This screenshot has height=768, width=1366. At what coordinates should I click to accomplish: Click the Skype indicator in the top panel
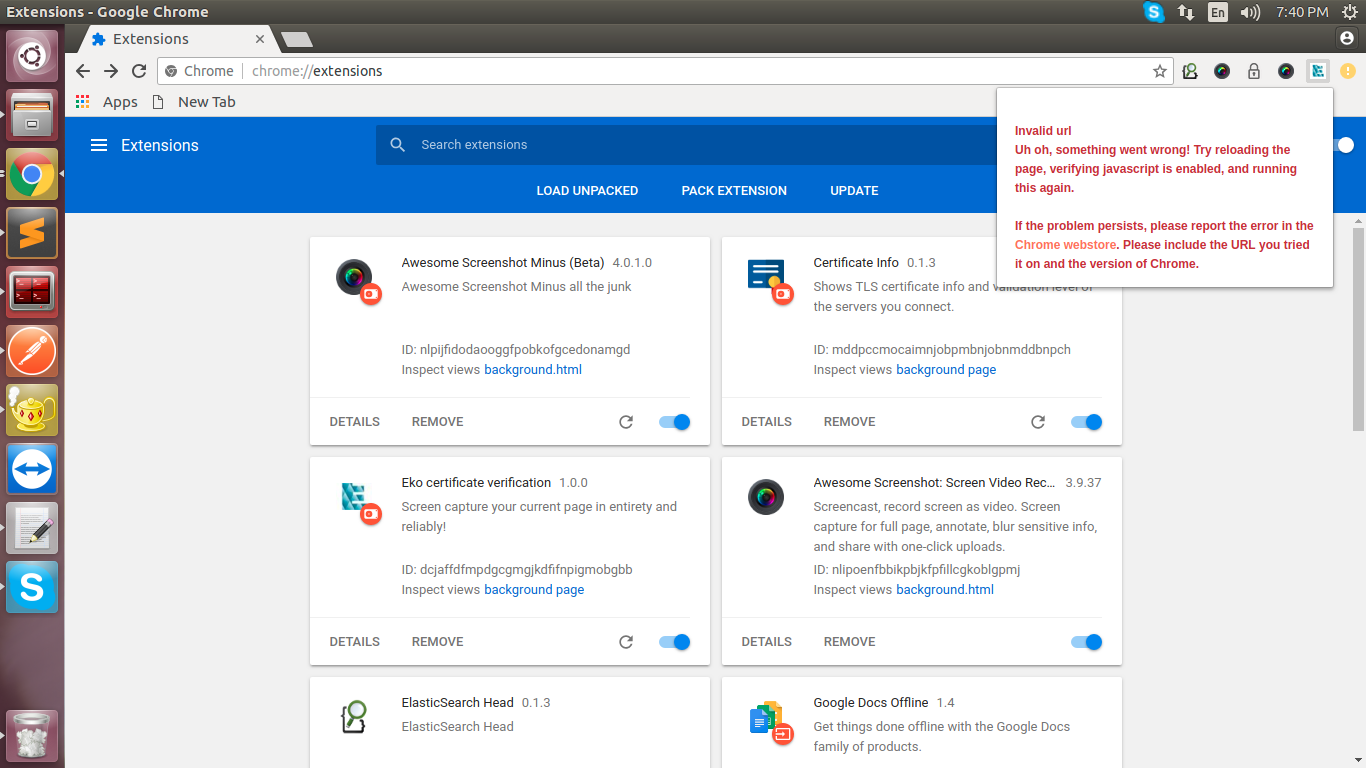1154,12
